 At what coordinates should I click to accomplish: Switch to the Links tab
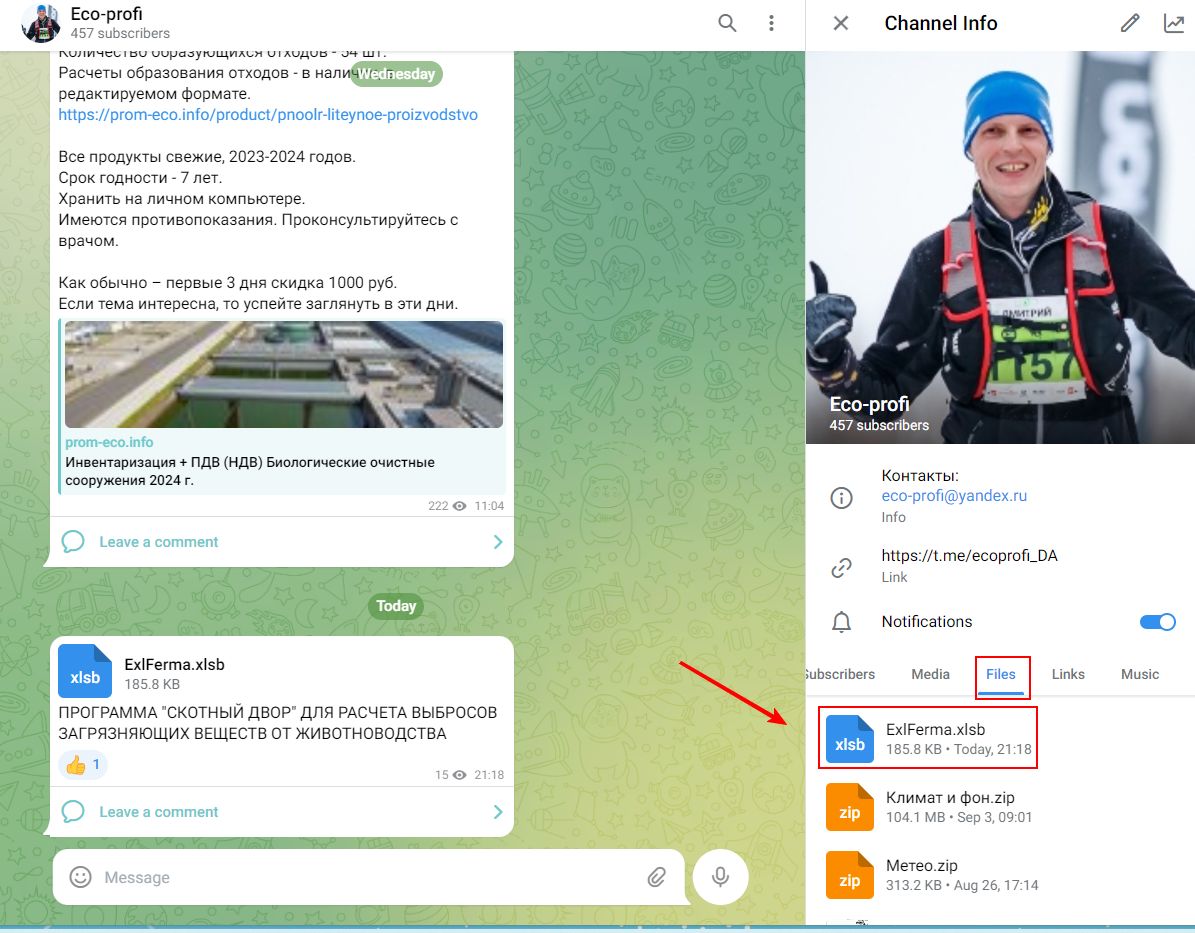pyautogui.click(x=1068, y=674)
